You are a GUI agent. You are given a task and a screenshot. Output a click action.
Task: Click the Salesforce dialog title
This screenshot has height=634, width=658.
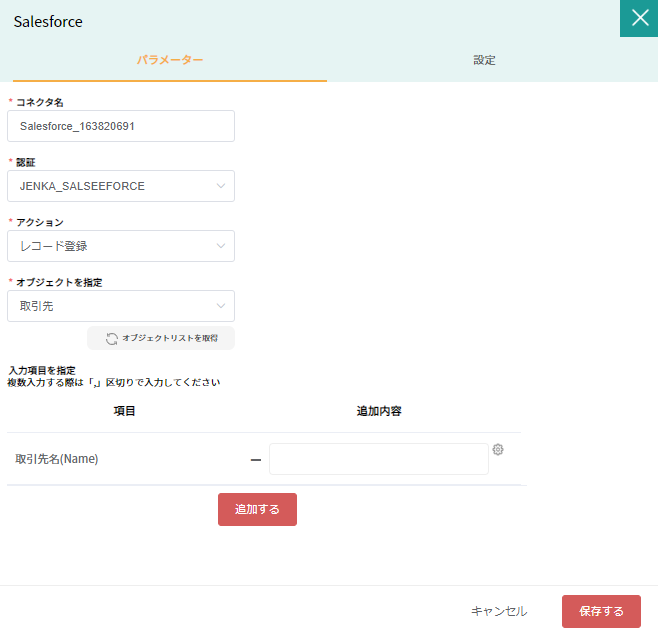(x=48, y=22)
